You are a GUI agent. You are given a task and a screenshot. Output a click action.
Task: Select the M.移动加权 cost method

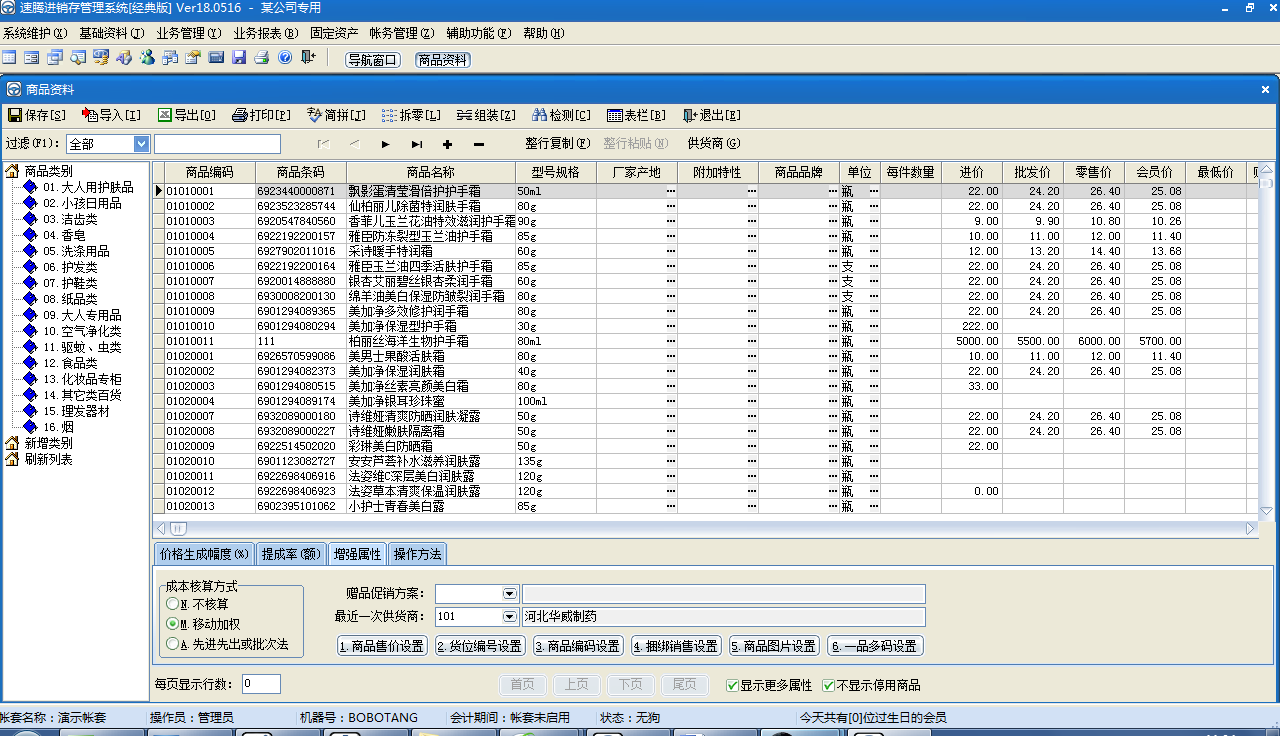point(204,624)
